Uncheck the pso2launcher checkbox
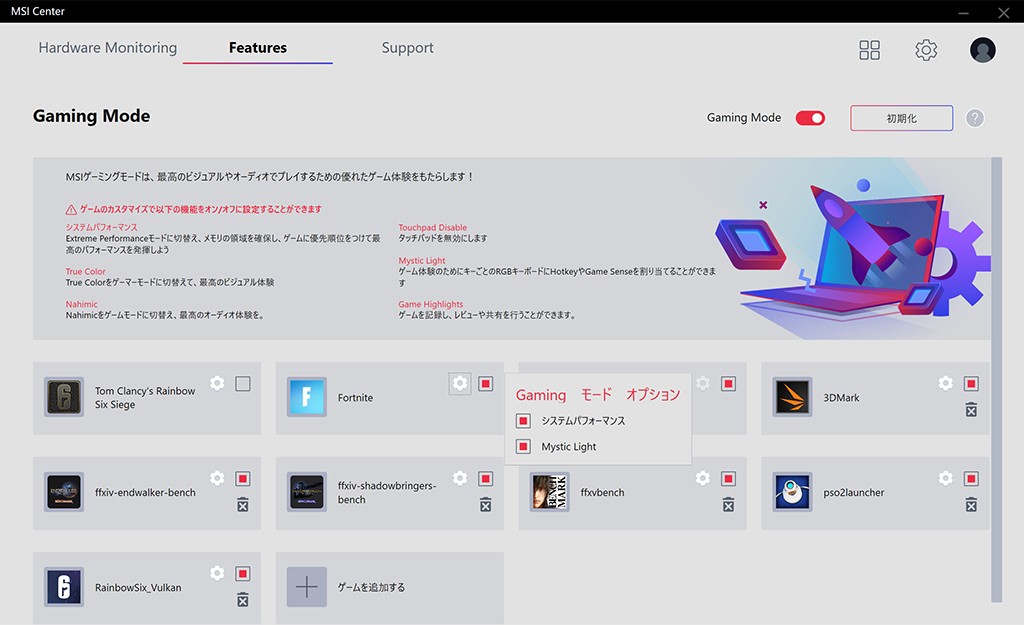The height and width of the screenshot is (625, 1024). click(x=971, y=479)
